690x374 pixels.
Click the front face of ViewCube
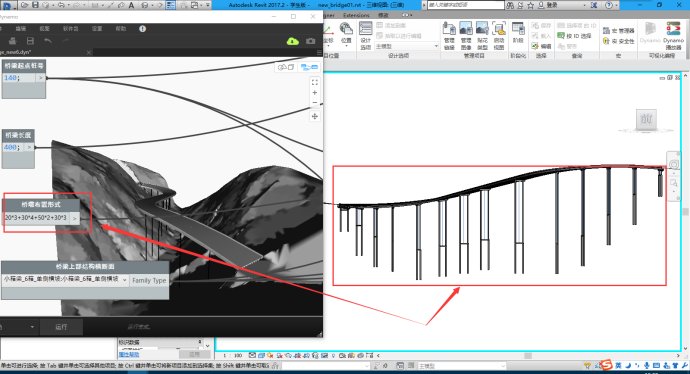coord(646,119)
